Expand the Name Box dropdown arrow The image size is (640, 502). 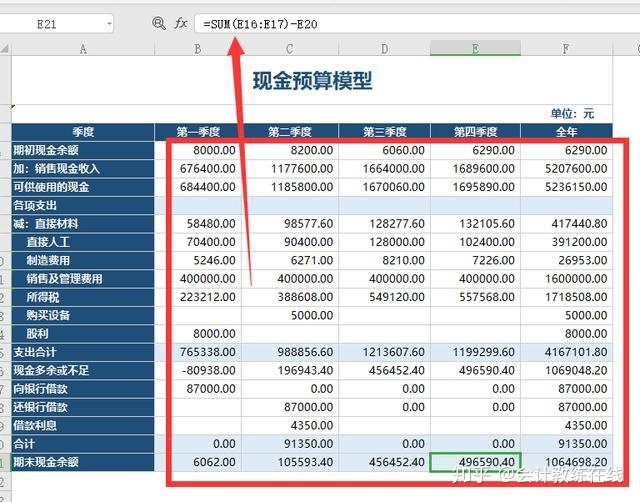pyautogui.click(x=109, y=24)
